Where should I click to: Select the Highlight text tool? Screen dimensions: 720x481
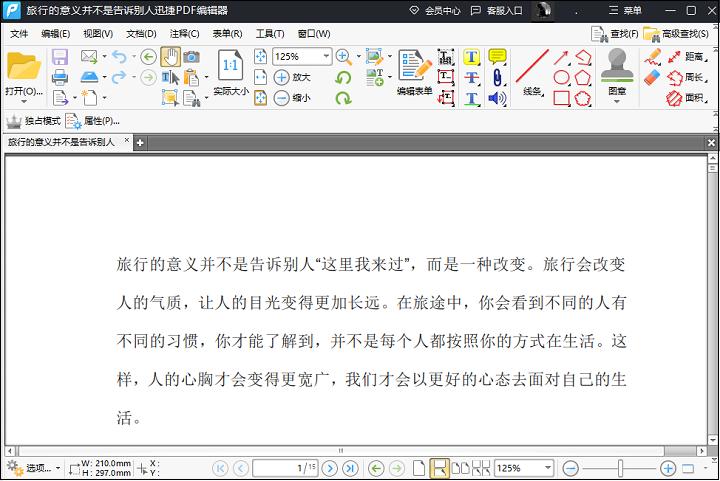point(471,57)
